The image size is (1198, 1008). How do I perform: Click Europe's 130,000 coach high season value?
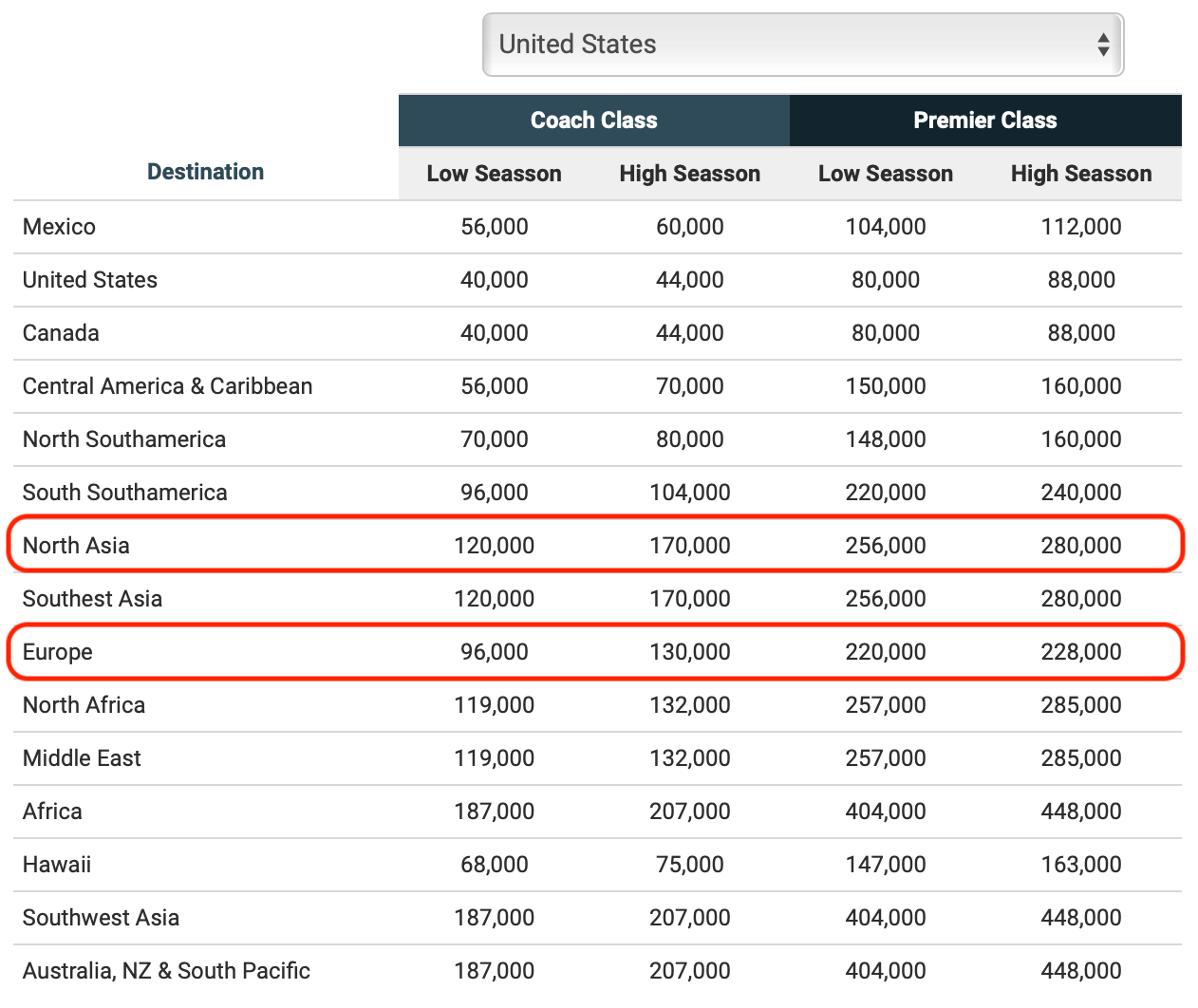click(689, 652)
